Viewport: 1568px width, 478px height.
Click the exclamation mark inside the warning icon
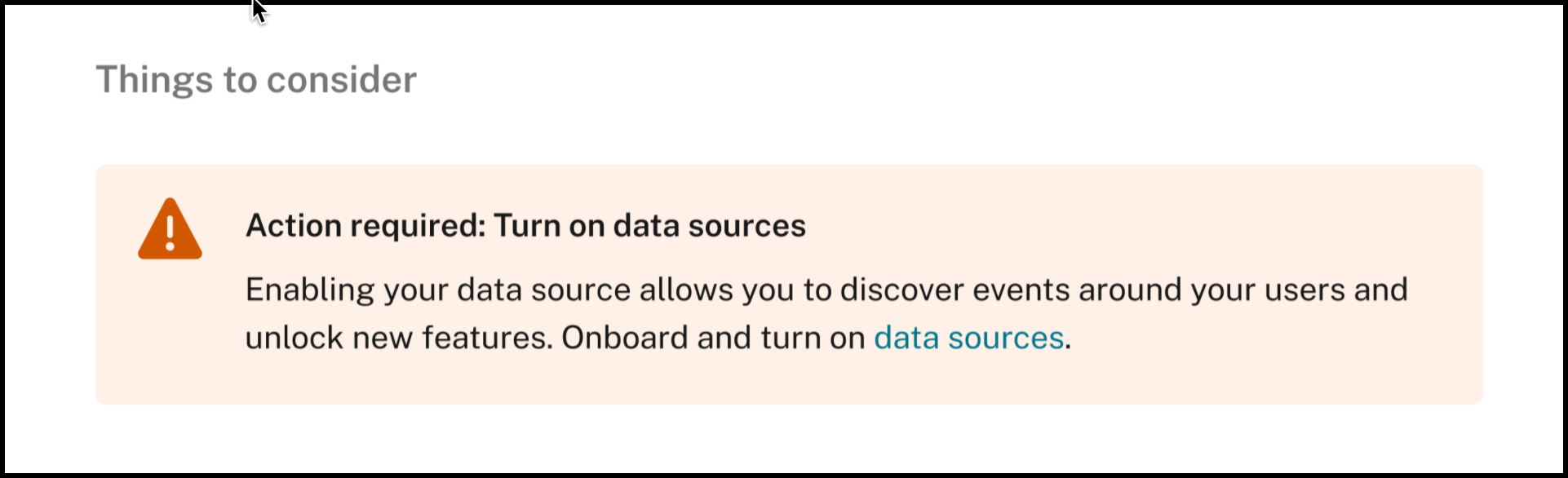click(170, 232)
